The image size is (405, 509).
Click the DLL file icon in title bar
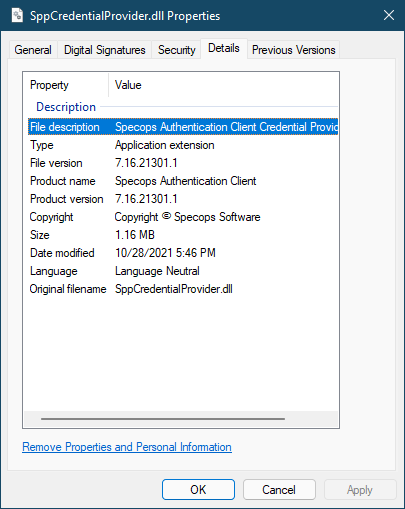17,15
